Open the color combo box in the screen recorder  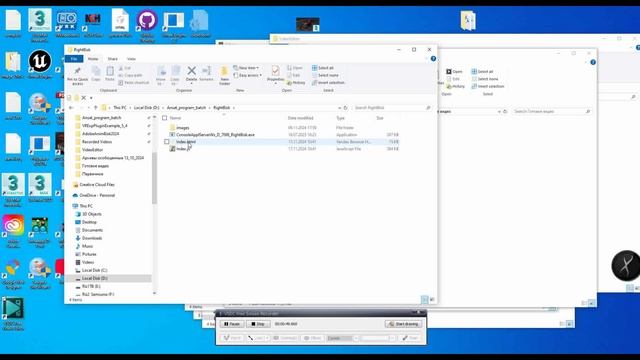tap(343, 338)
